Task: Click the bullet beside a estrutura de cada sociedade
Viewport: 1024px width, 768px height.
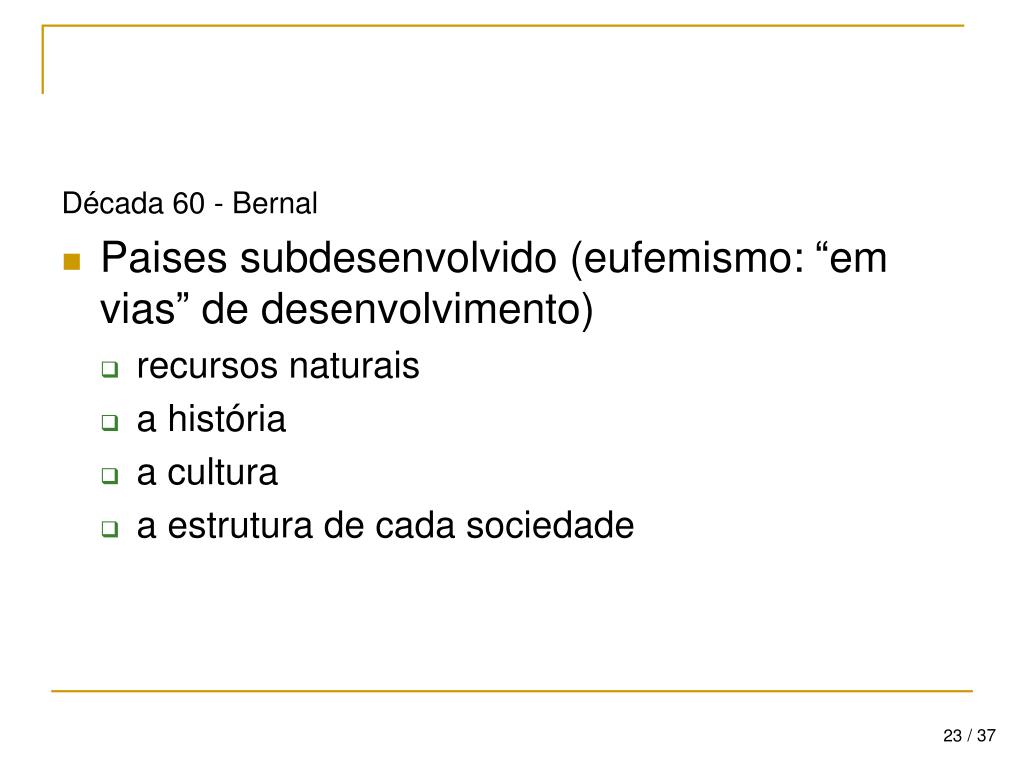Action: 110,528
